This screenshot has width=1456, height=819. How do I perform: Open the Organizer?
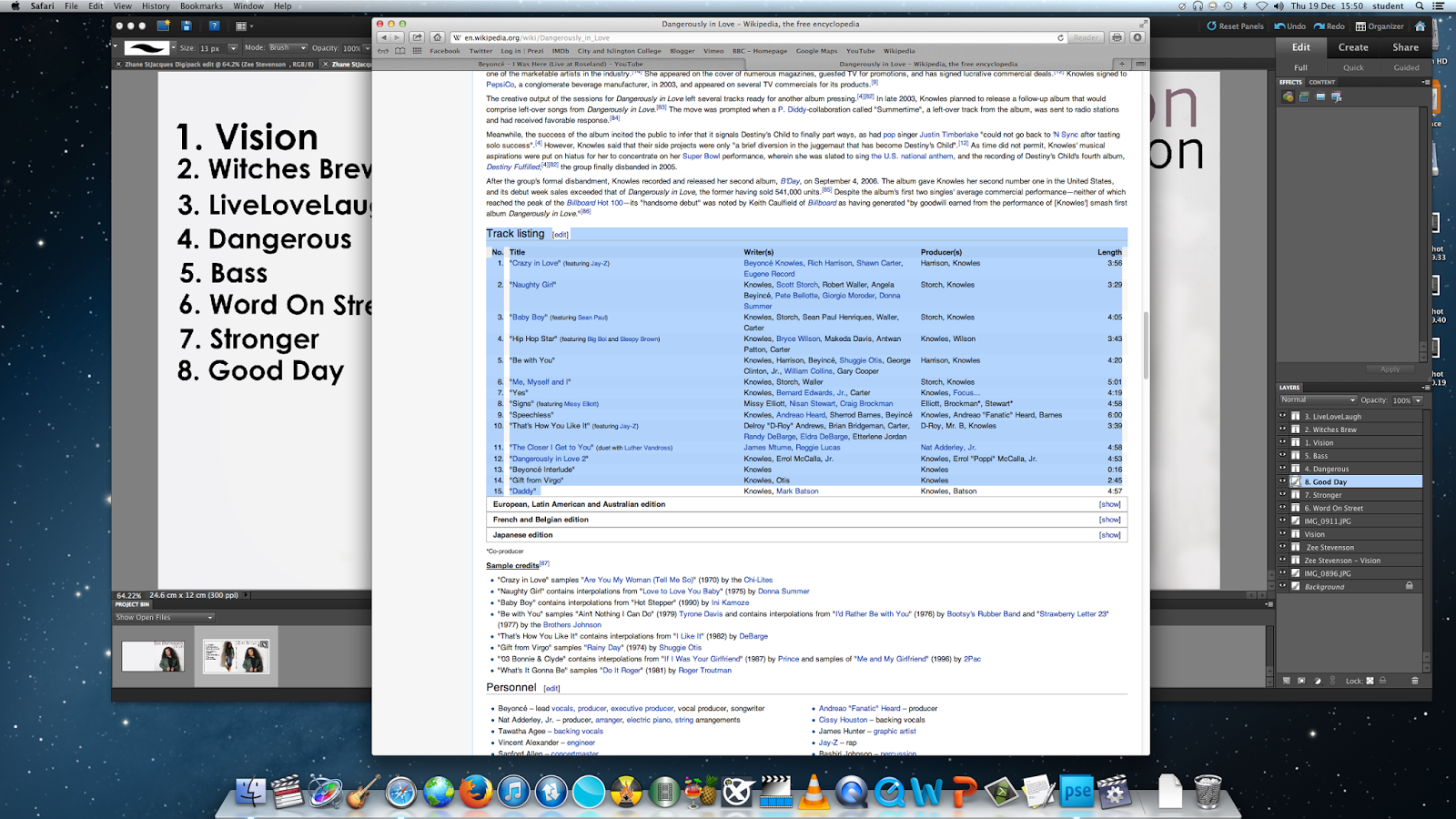pyautogui.click(x=1380, y=26)
